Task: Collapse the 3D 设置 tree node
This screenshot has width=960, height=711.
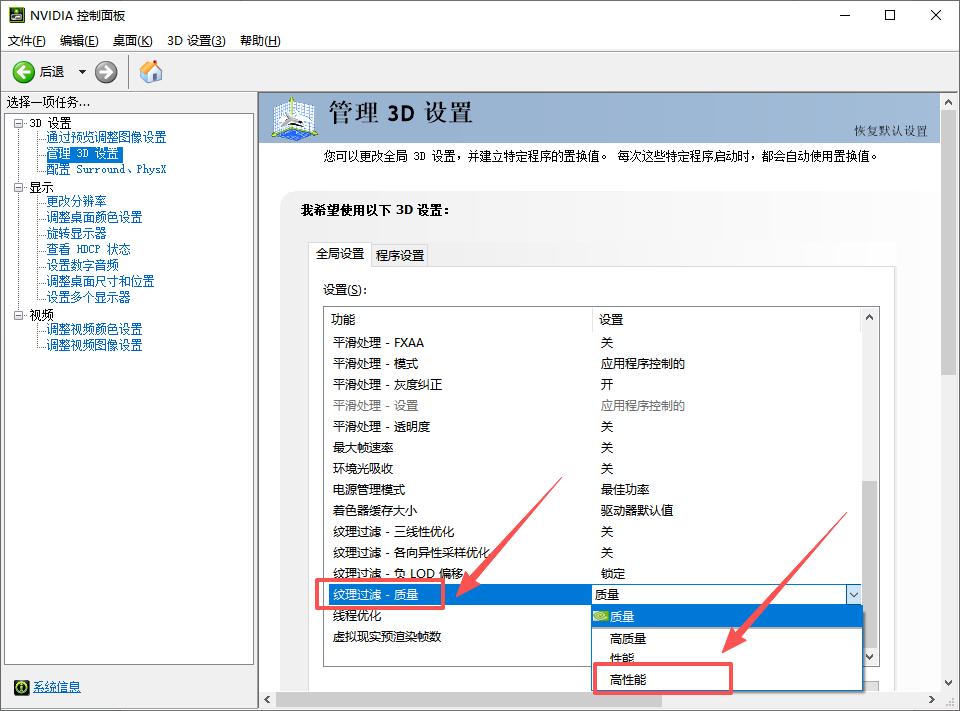Action: (18, 123)
